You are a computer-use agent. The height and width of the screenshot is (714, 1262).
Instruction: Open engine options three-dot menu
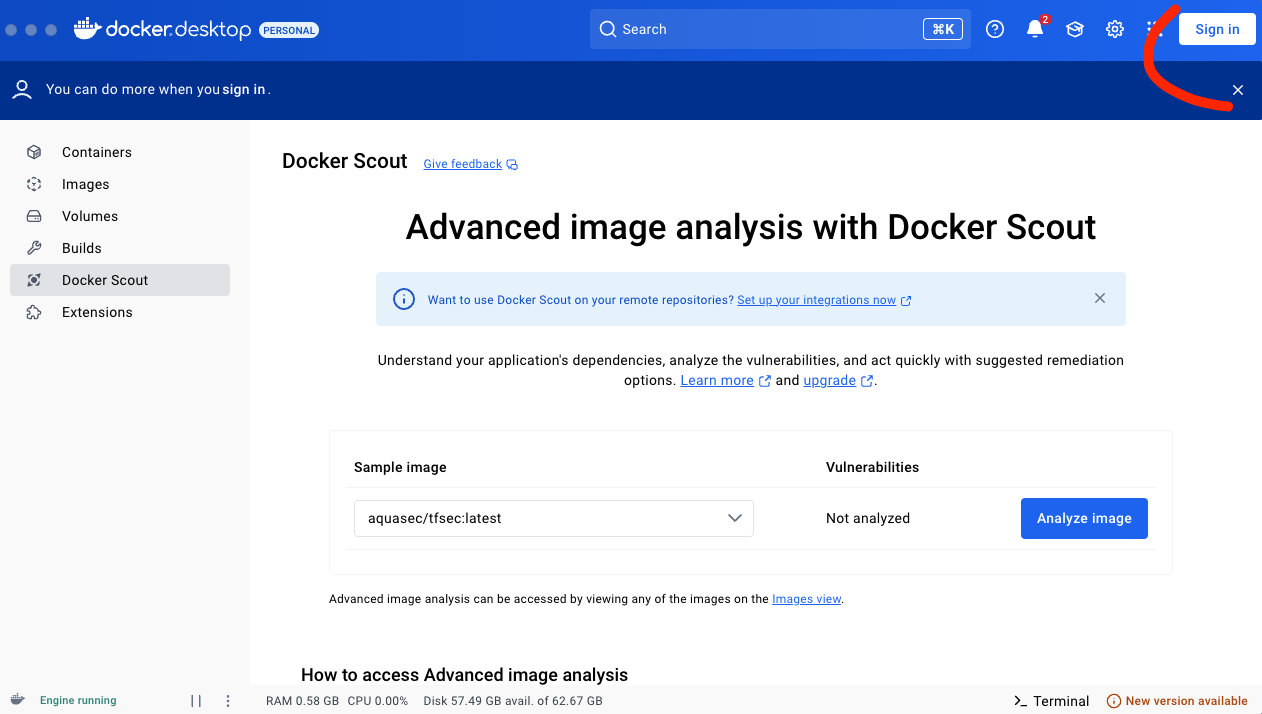pyautogui.click(x=228, y=701)
